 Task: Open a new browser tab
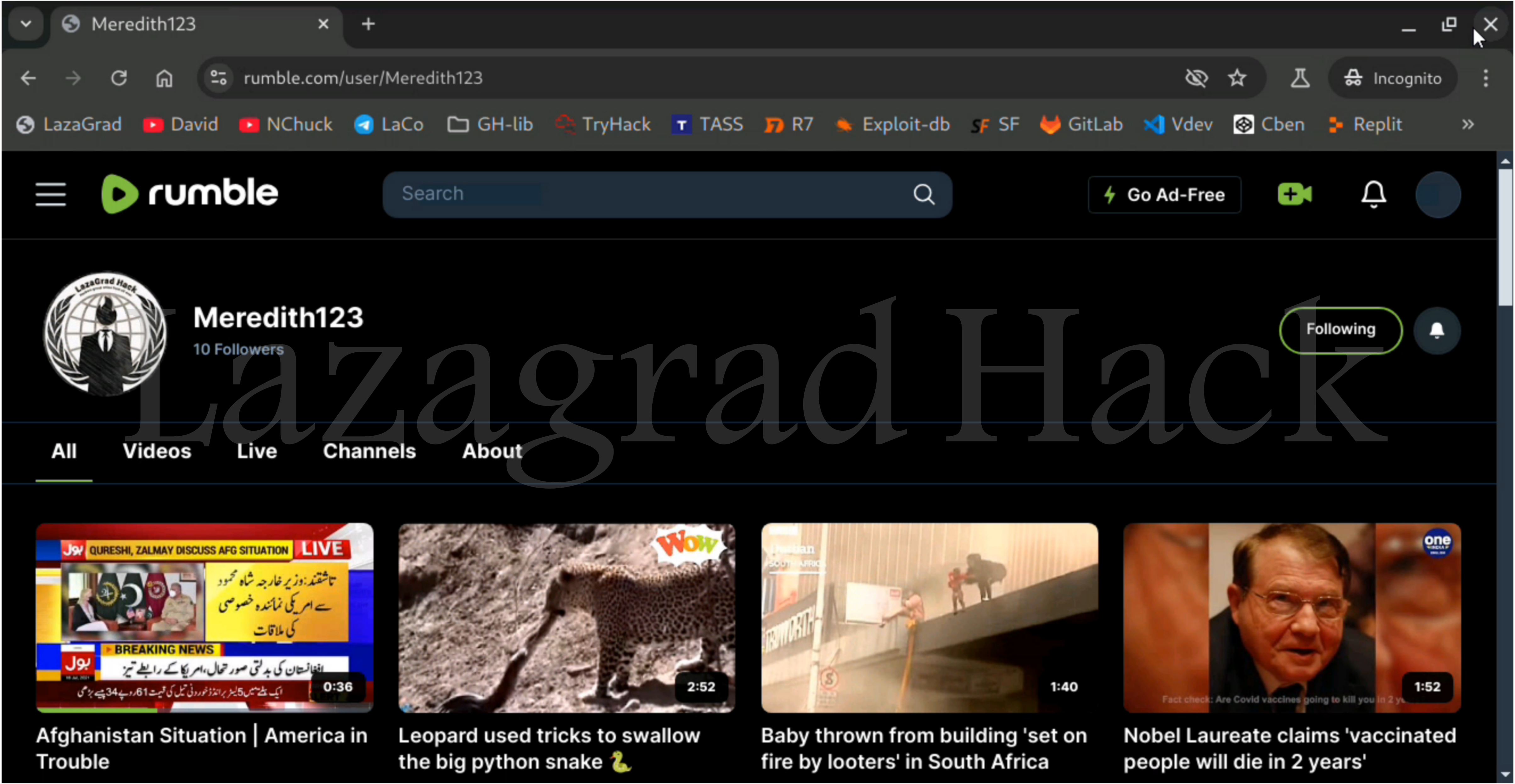(x=368, y=24)
